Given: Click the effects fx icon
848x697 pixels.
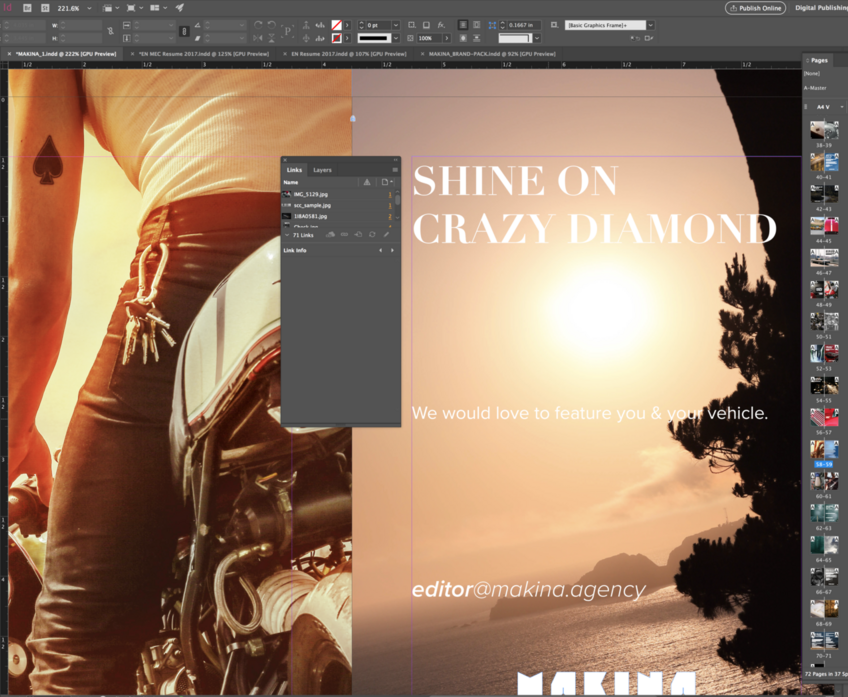Looking at the screenshot, I should pyautogui.click(x=441, y=25).
